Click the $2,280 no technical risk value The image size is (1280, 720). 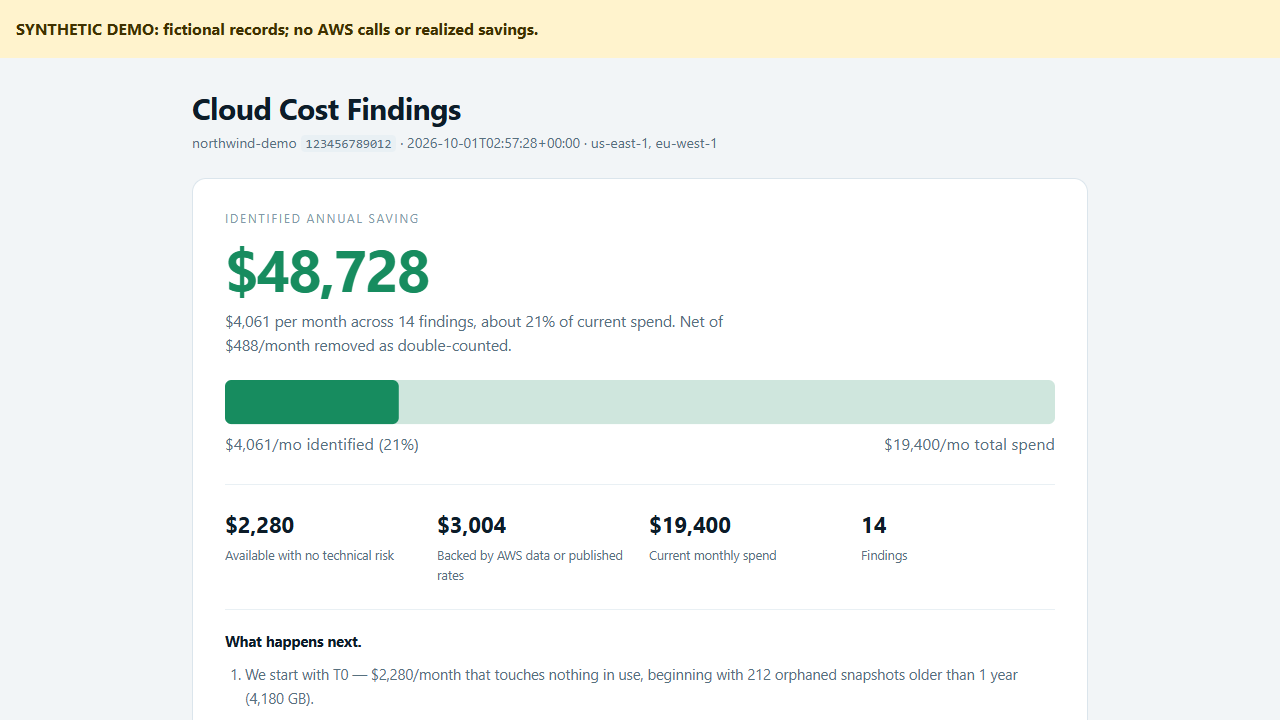[x=260, y=525]
